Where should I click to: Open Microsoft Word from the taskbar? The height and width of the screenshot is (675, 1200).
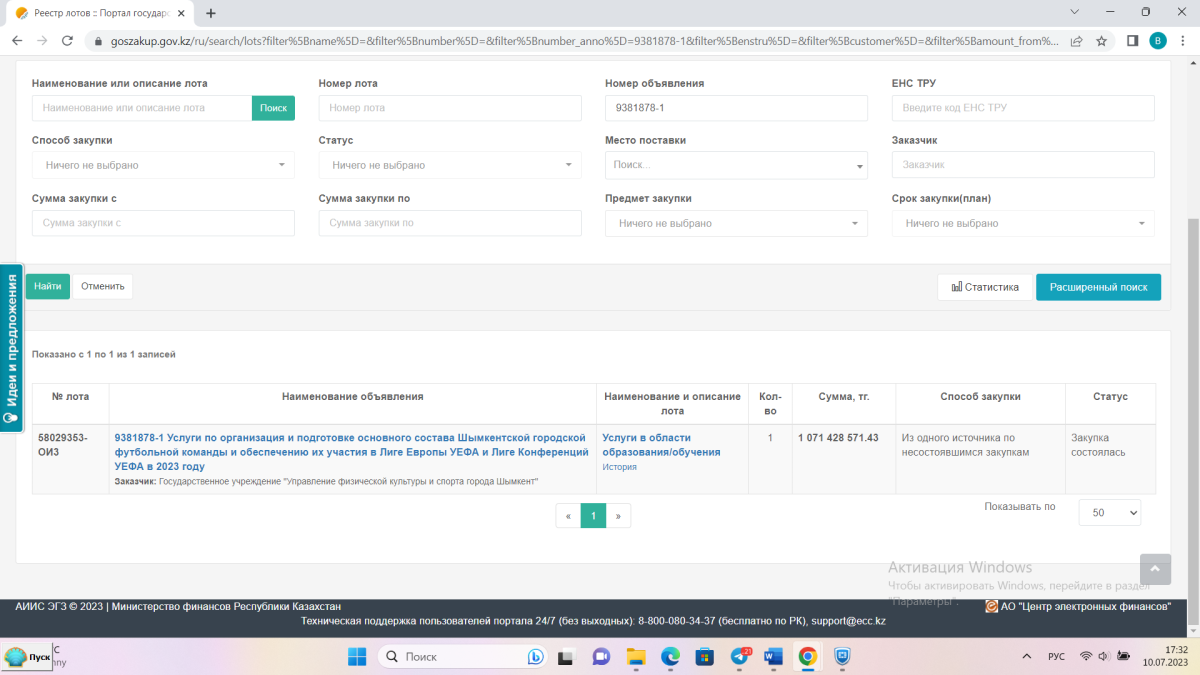tap(773, 657)
